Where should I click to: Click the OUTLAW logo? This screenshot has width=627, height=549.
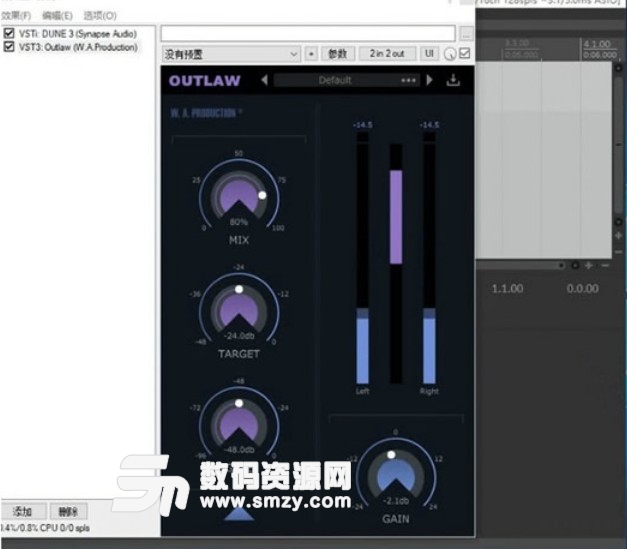tap(204, 81)
